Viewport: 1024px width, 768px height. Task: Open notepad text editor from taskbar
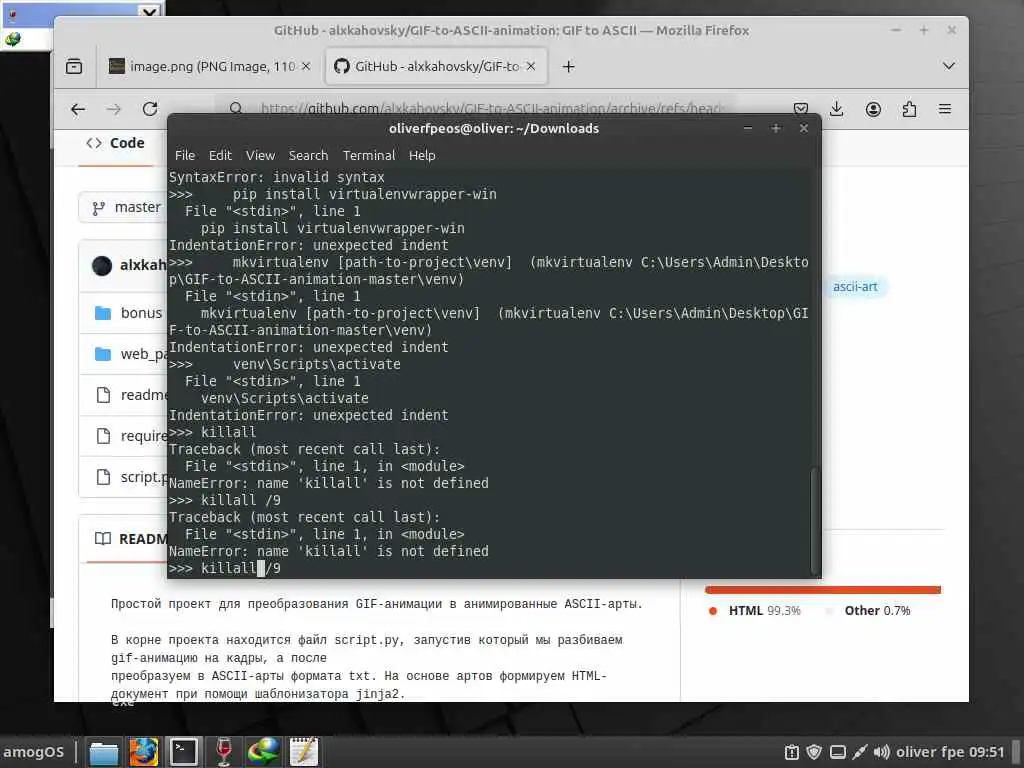[x=304, y=752]
